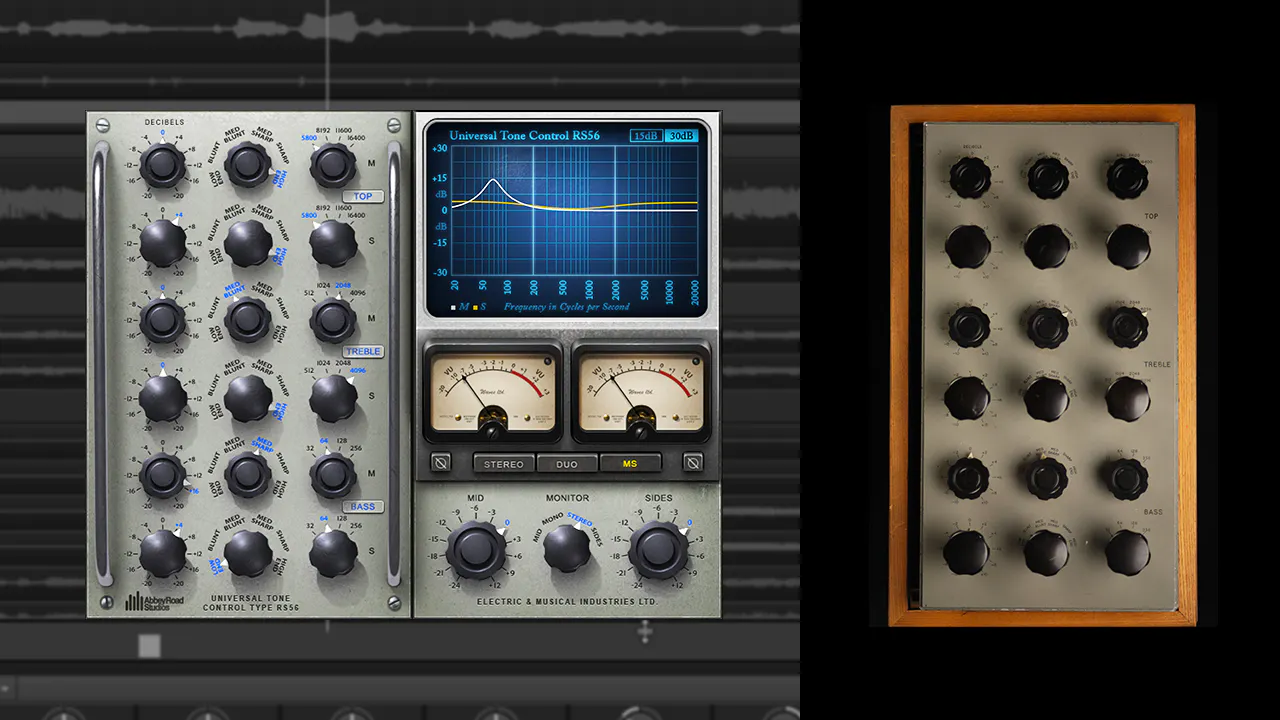Click the Top S decibels gain knob
This screenshot has width=1280, height=720.
163,243
